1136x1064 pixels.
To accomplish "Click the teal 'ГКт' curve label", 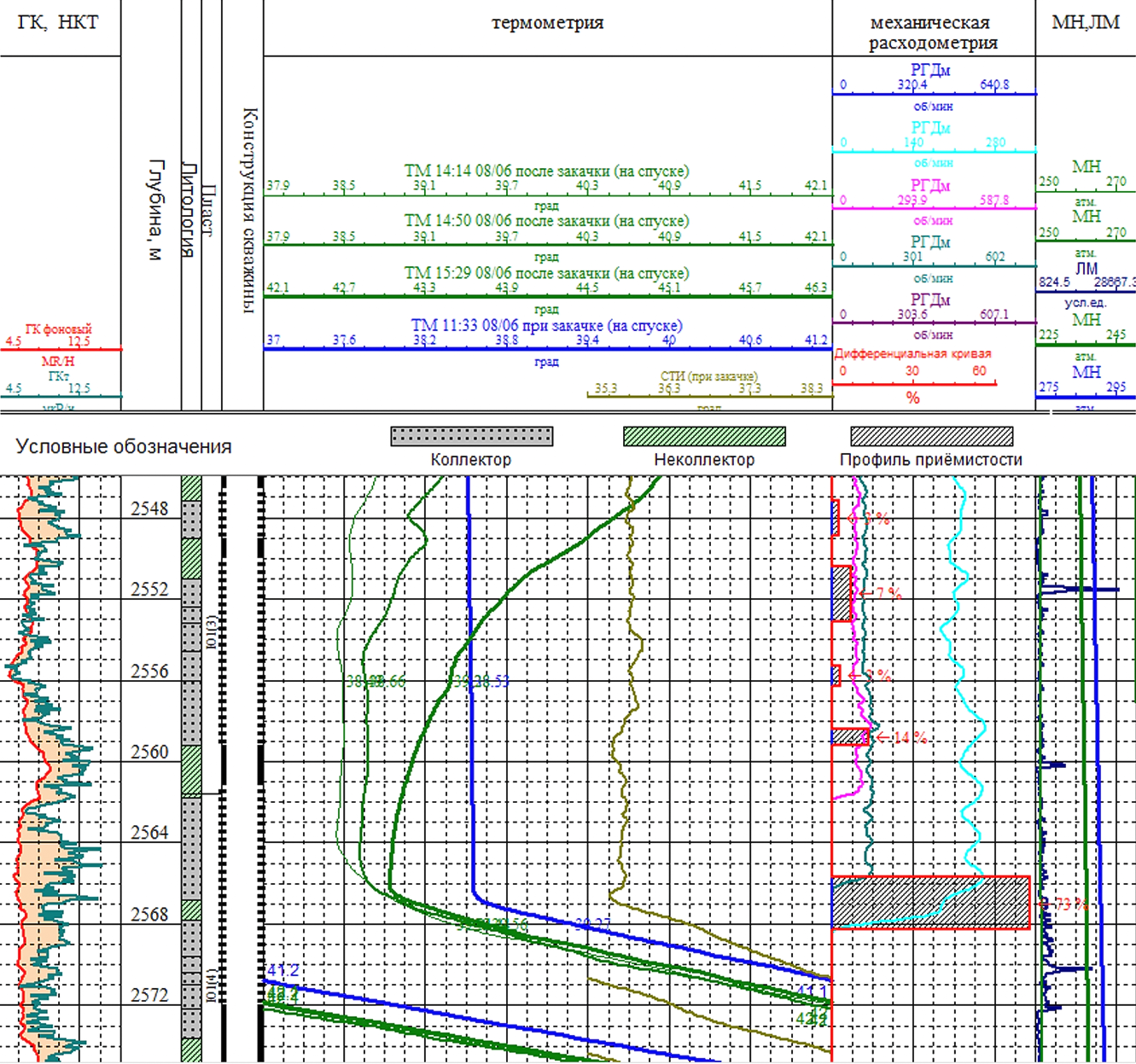I will coord(59,375).
